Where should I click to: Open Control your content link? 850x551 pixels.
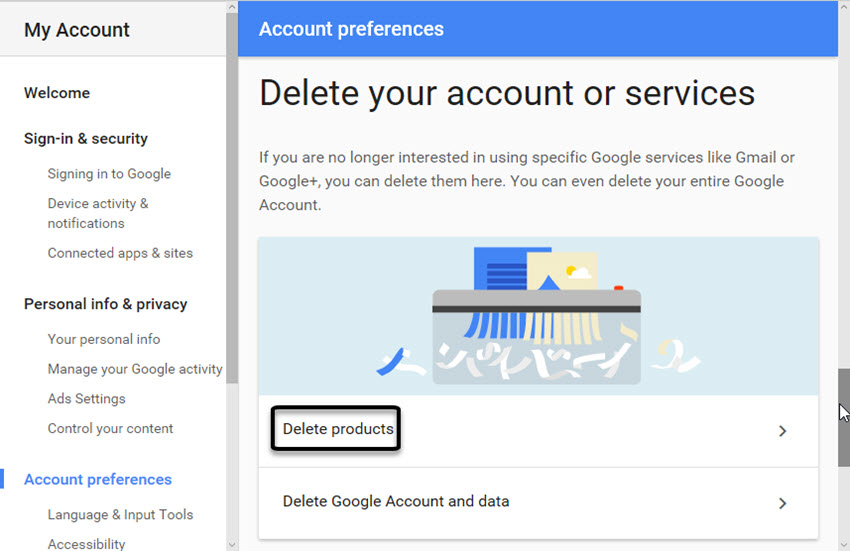(x=110, y=429)
